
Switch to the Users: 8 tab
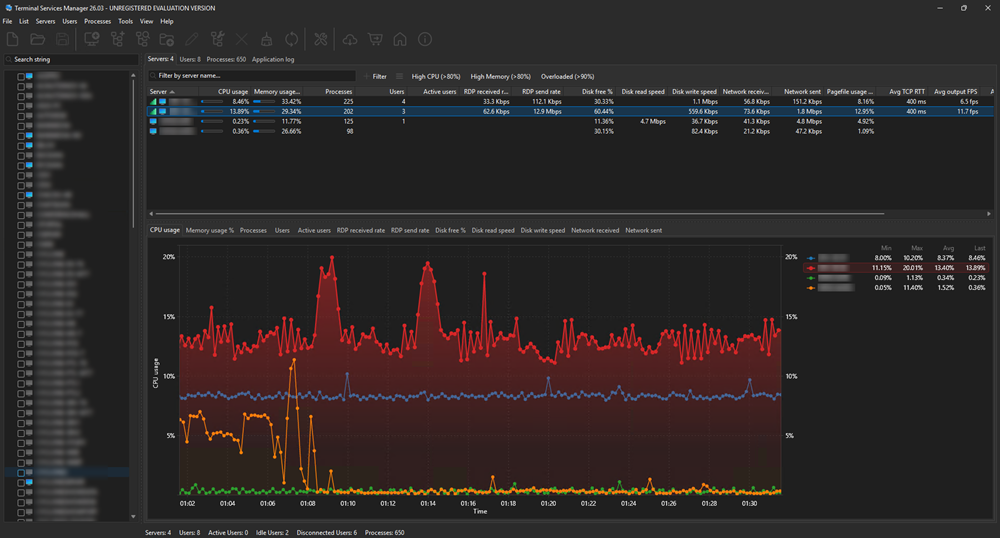(190, 59)
